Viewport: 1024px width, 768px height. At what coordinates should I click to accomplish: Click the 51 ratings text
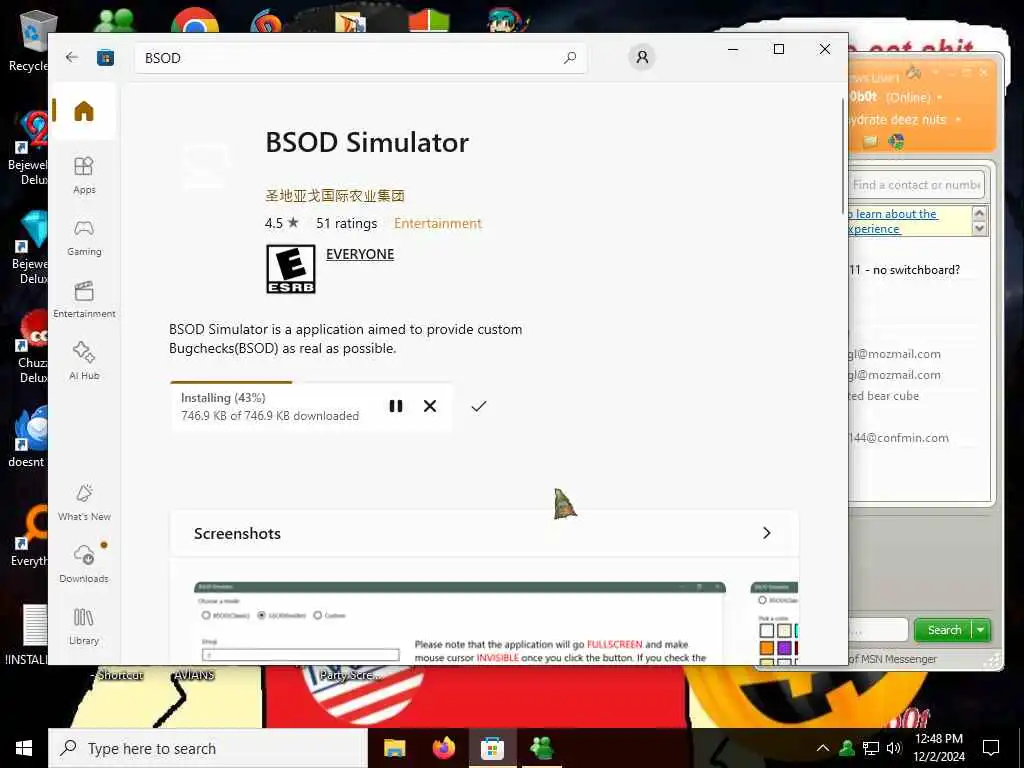point(347,223)
